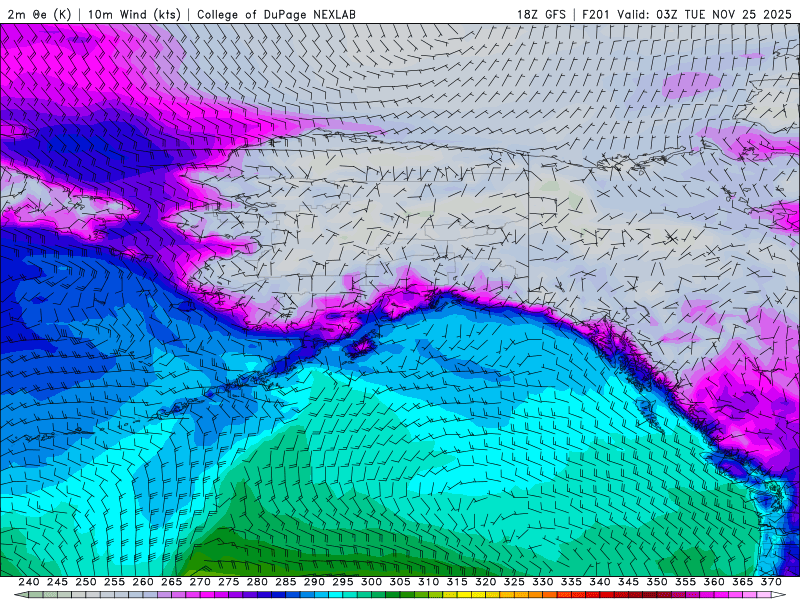Image resolution: width=800 pixels, height=600 pixels.
Task: Click the 260 value on the color scale
Action: click(x=143, y=582)
